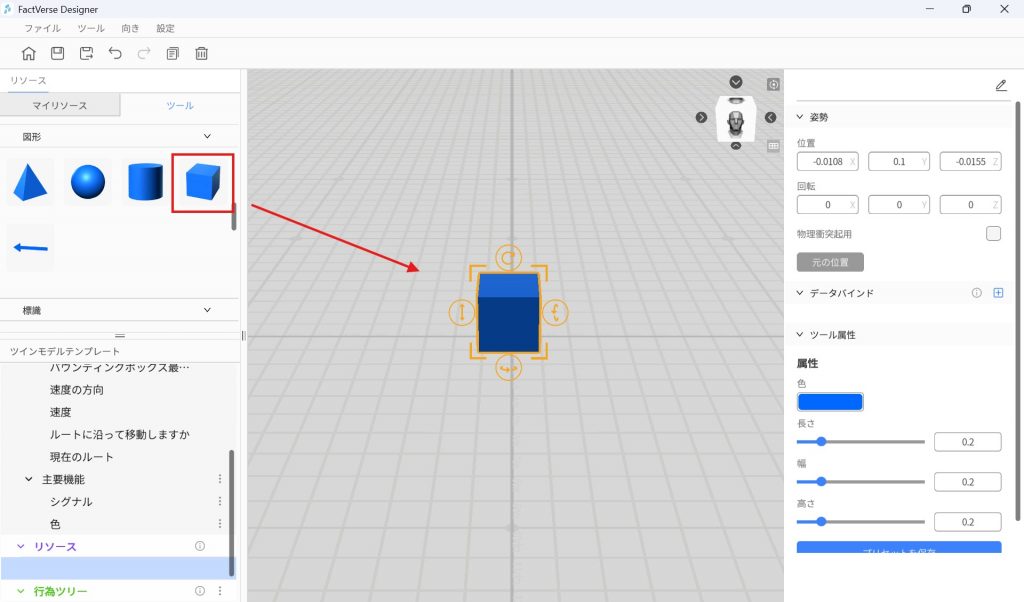
Task: Select the blue sphere shape
Action: pos(88,182)
